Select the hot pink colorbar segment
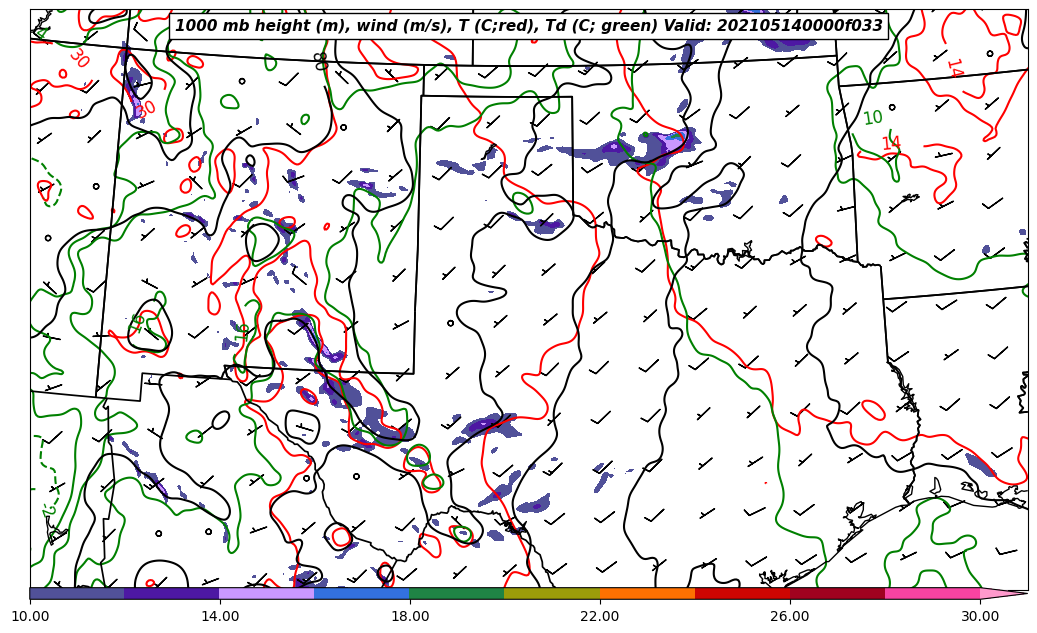 point(932,593)
